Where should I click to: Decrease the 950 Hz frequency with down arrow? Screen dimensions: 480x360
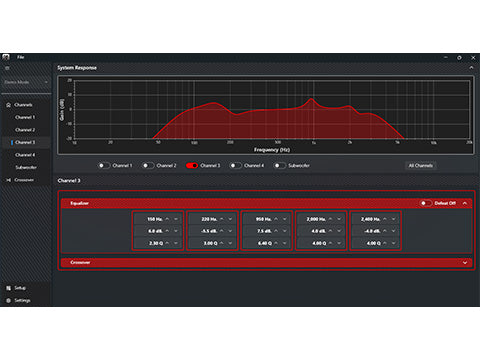[285, 219]
